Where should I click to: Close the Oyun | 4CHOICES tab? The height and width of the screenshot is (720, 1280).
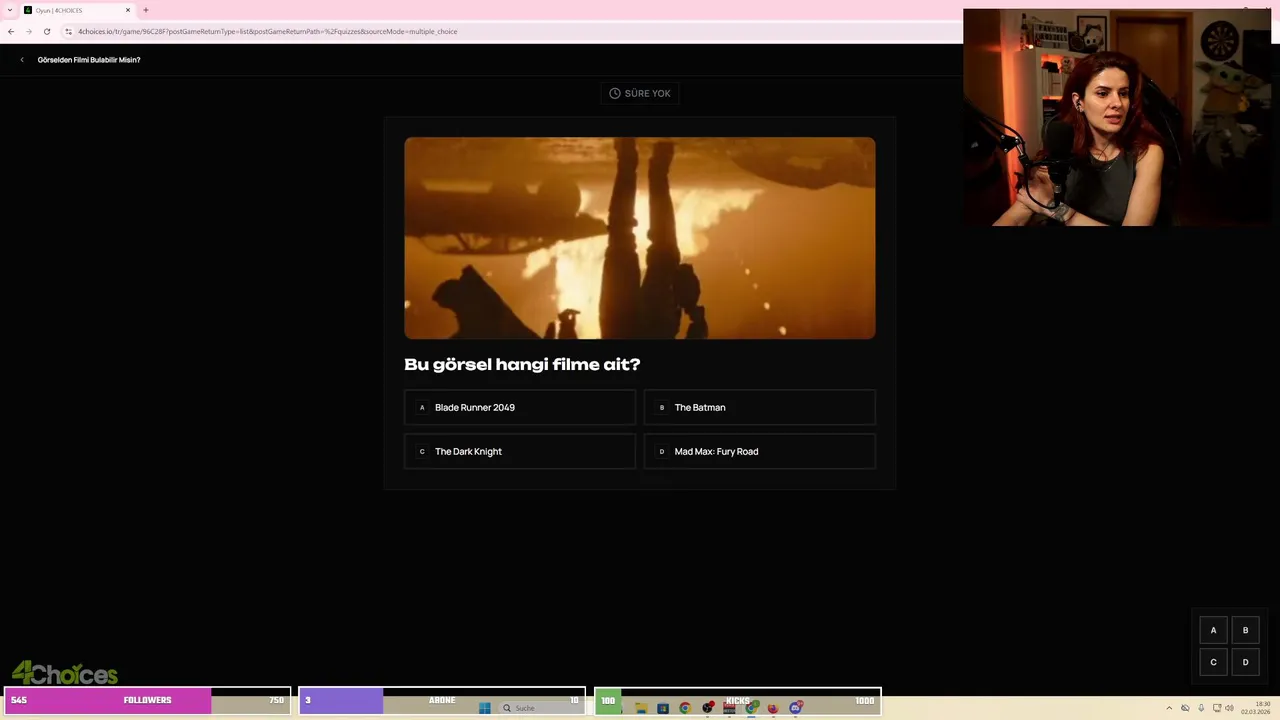128,10
